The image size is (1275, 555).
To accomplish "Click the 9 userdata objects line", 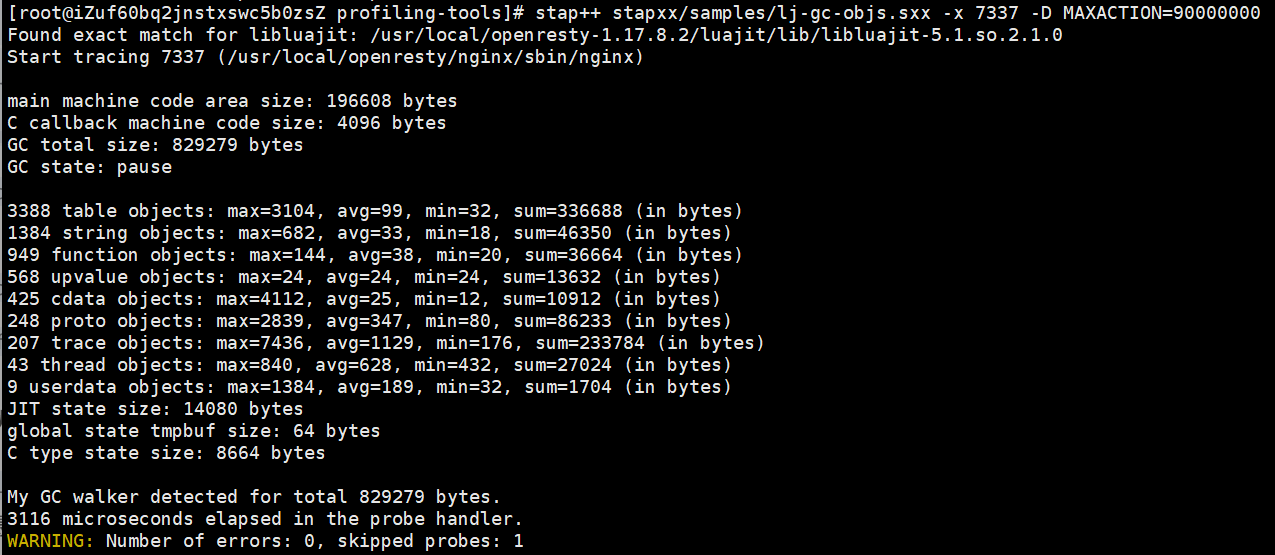I will point(369,387).
